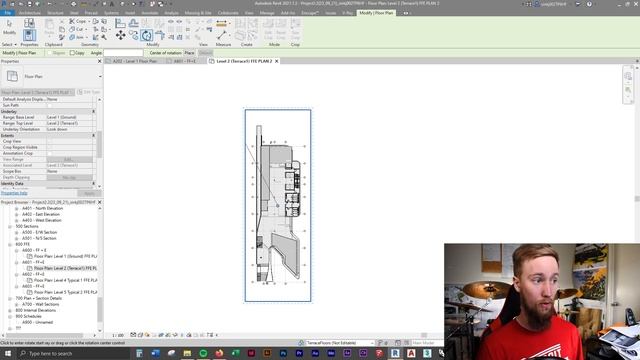Open the File menu tab
Screen dimensions: 640x360
(x=7, y=13)
